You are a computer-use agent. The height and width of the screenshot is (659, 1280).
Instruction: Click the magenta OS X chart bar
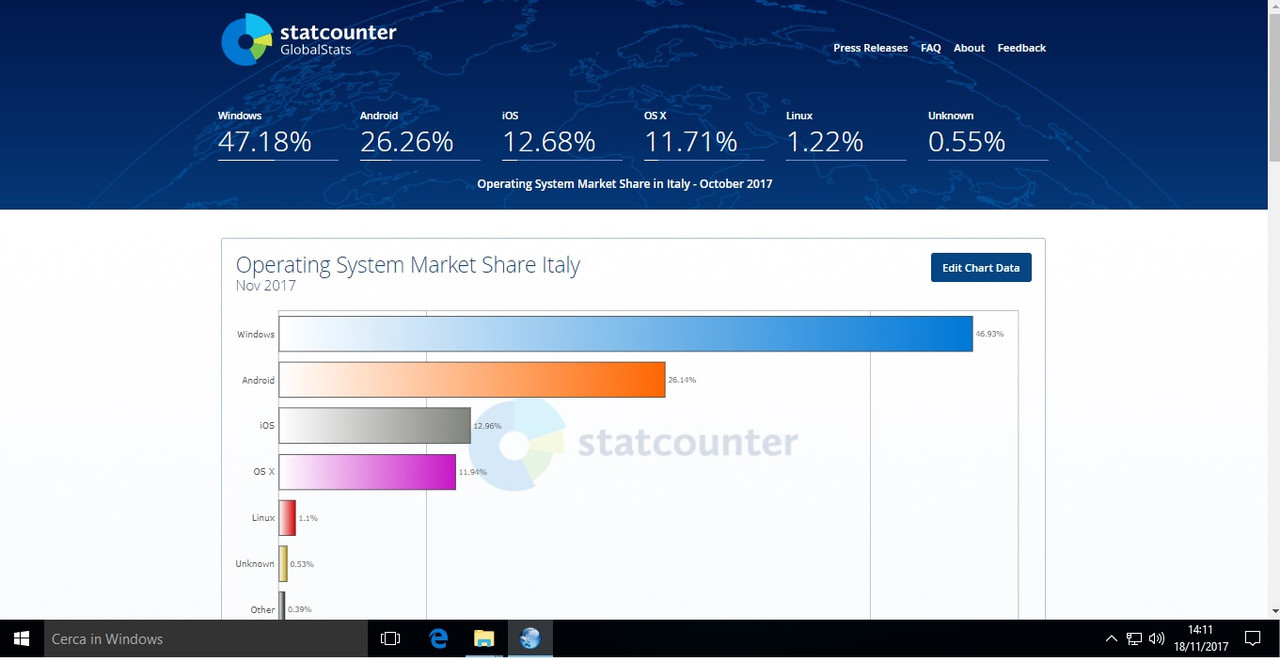coord(367,472)
